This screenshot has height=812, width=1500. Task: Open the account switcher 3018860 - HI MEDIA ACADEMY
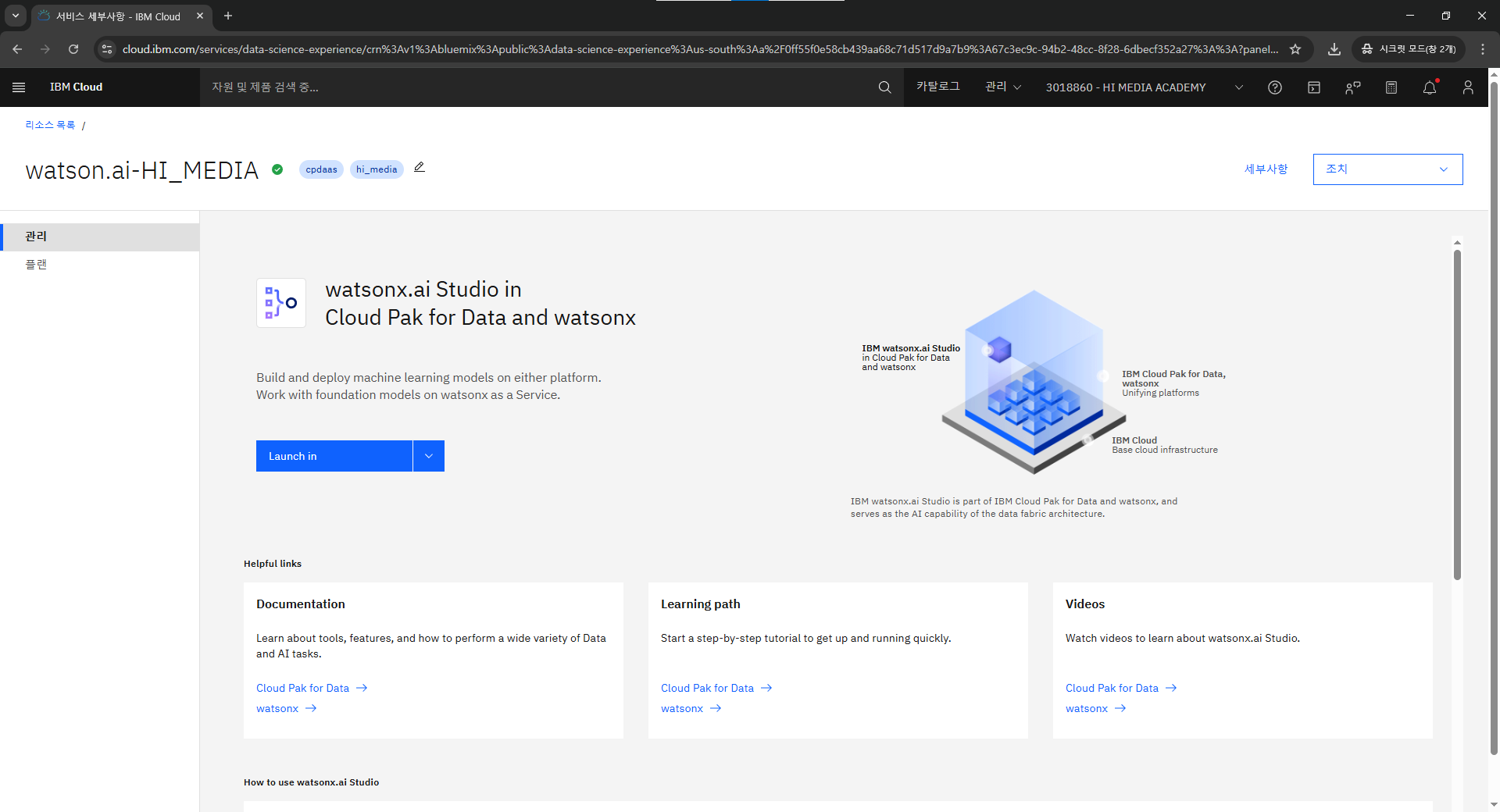[1145, 87]
